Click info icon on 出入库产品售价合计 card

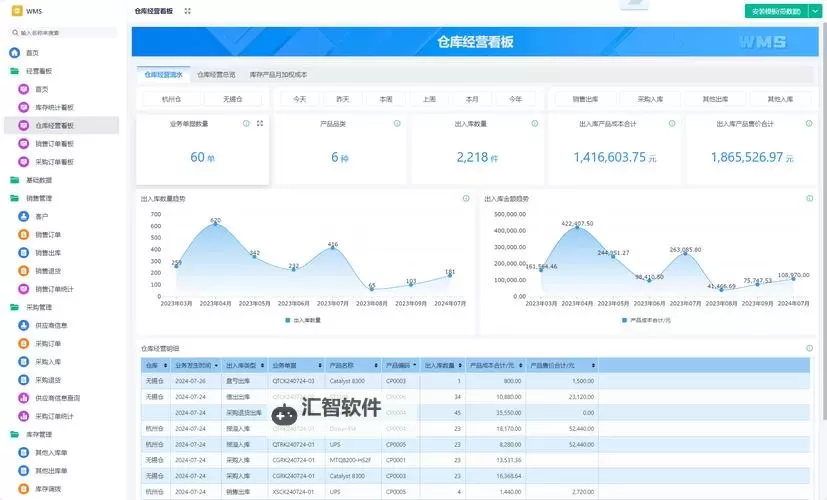coord(809,123)
